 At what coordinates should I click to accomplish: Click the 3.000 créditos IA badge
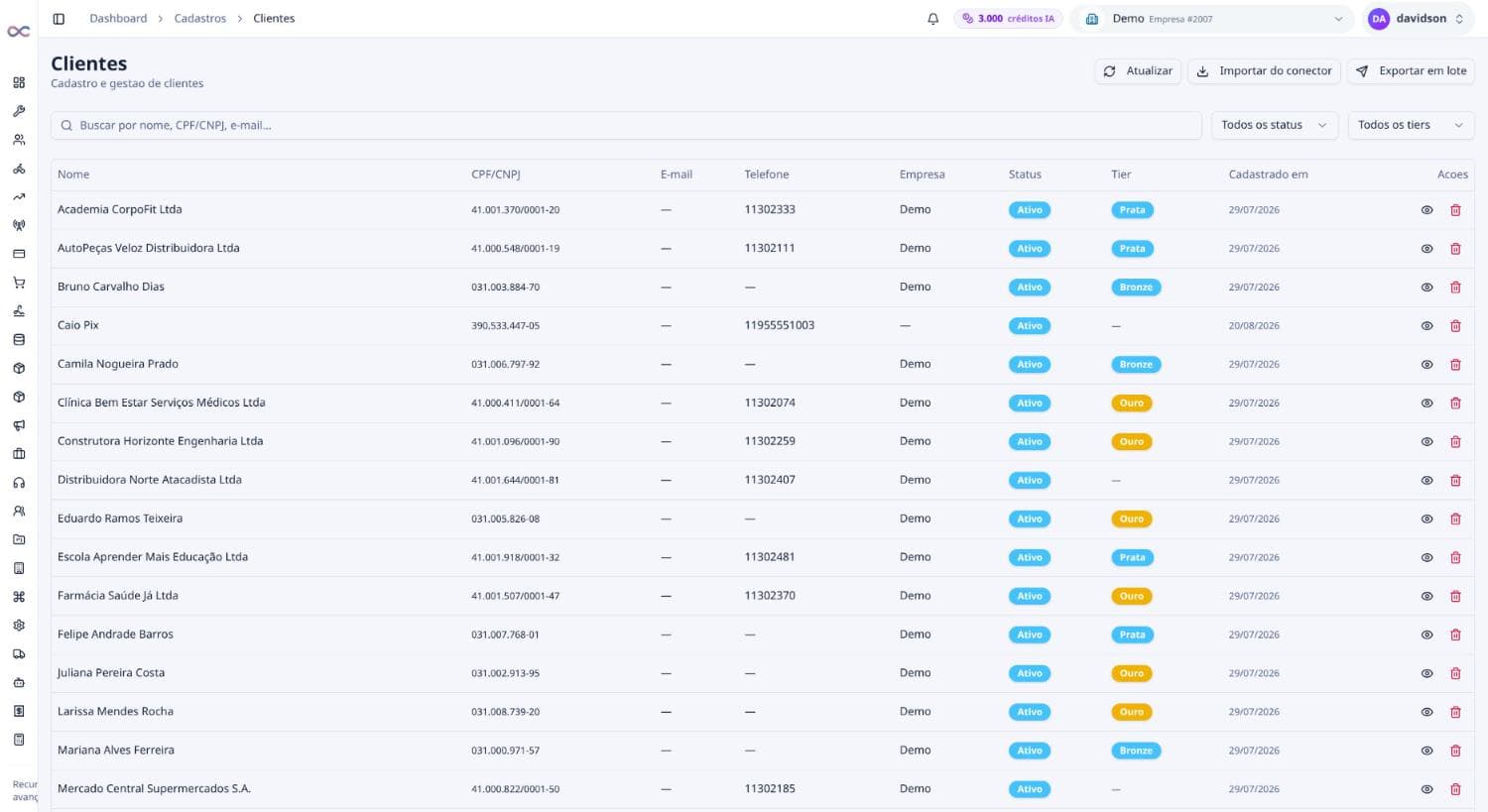click(1008, 19)
